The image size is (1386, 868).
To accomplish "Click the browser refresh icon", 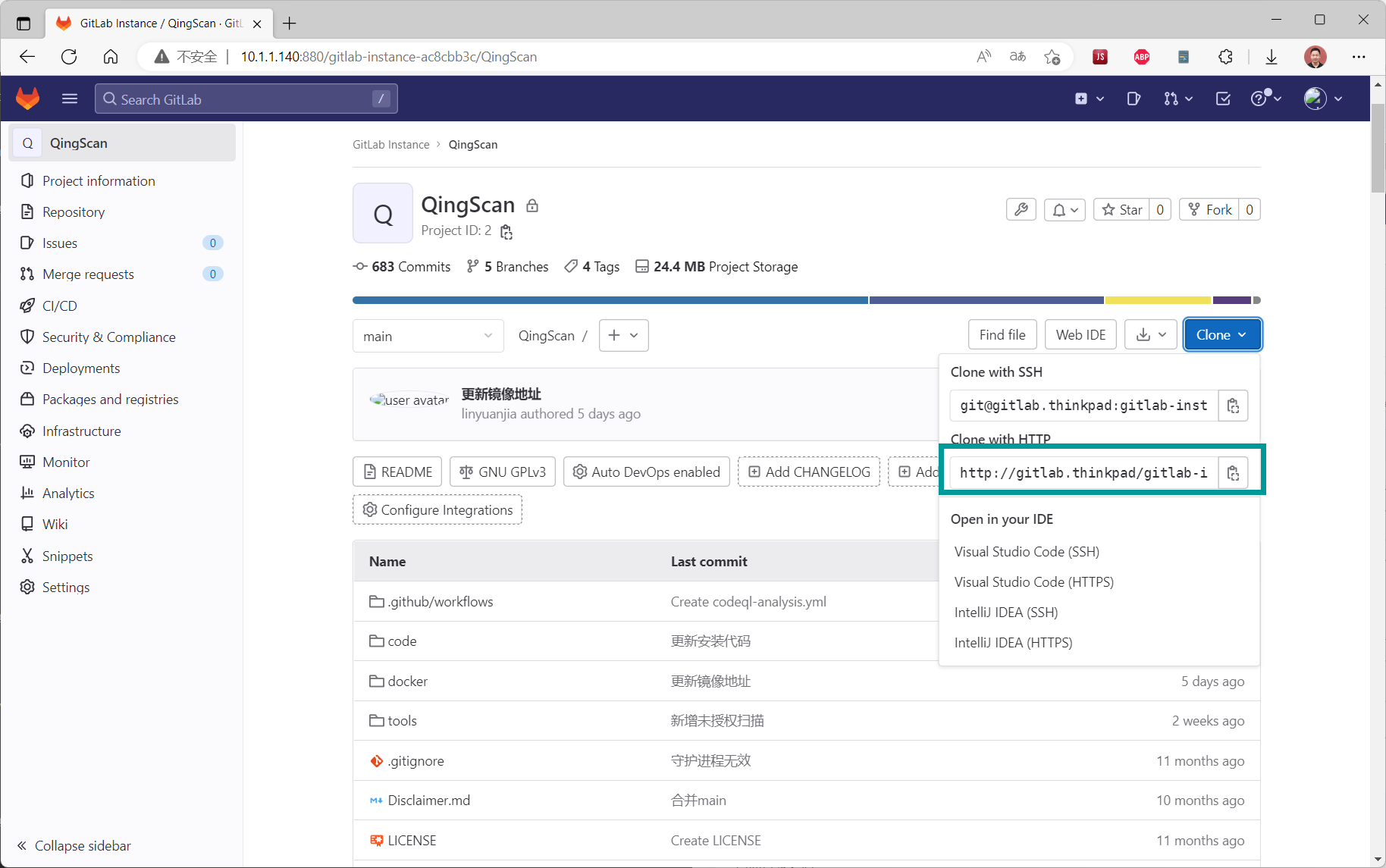I will tap(69, 57).
